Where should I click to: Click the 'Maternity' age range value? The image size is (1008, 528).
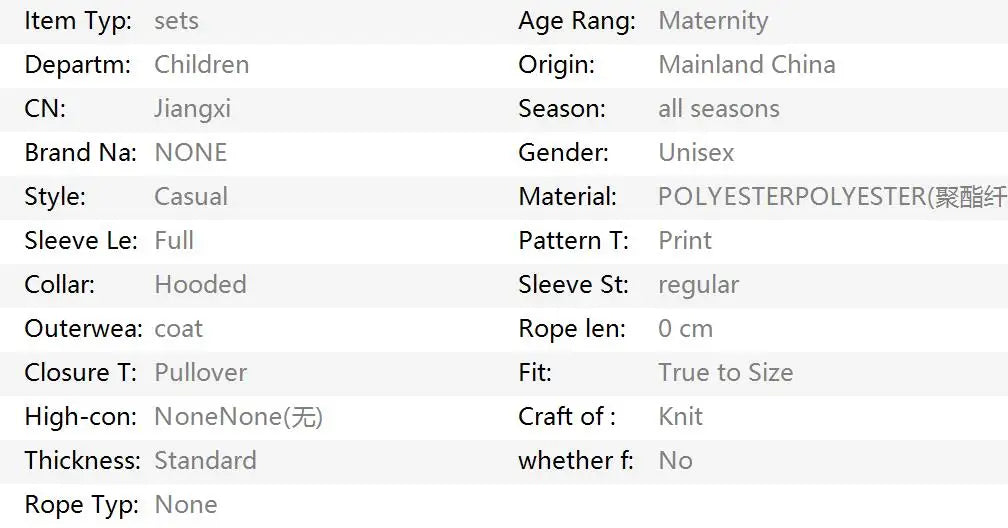tap(713, 21)
